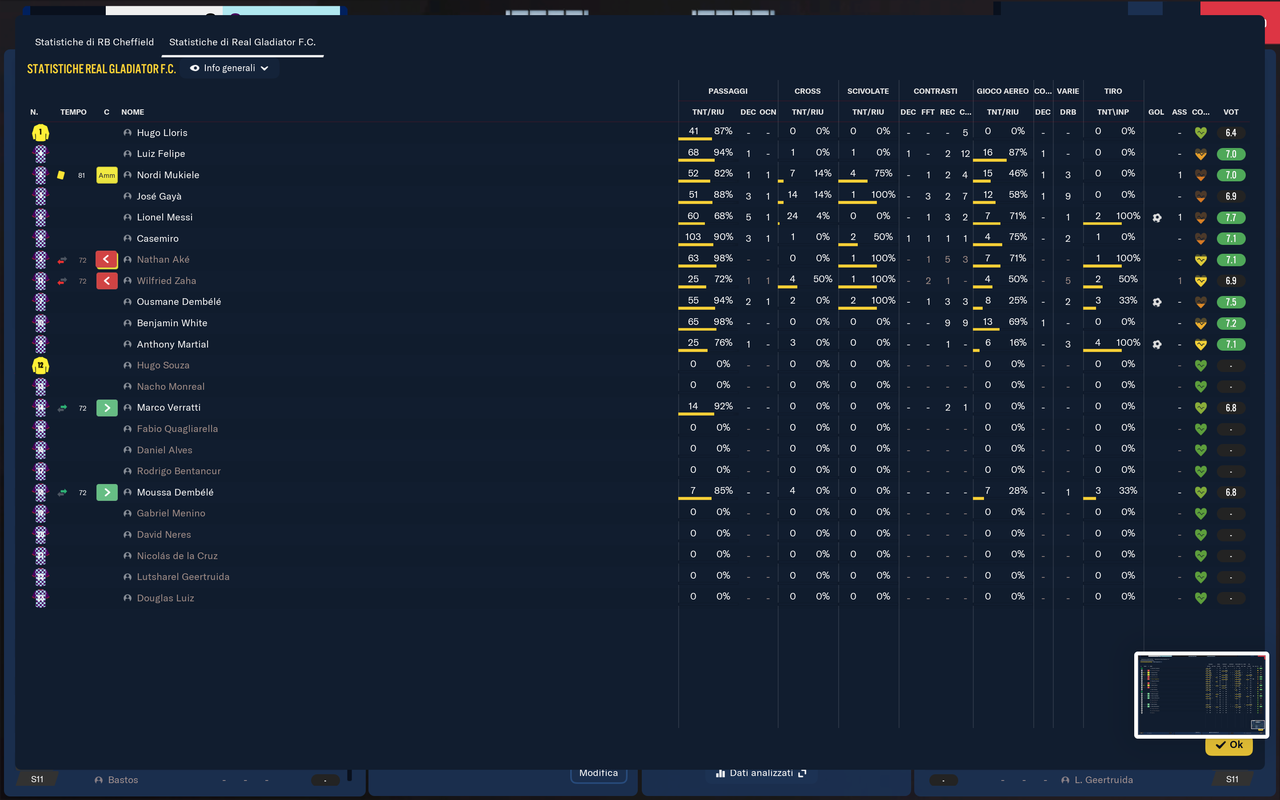Click Ousmane Dembélé's 7.5 rating

(1231, 302)
